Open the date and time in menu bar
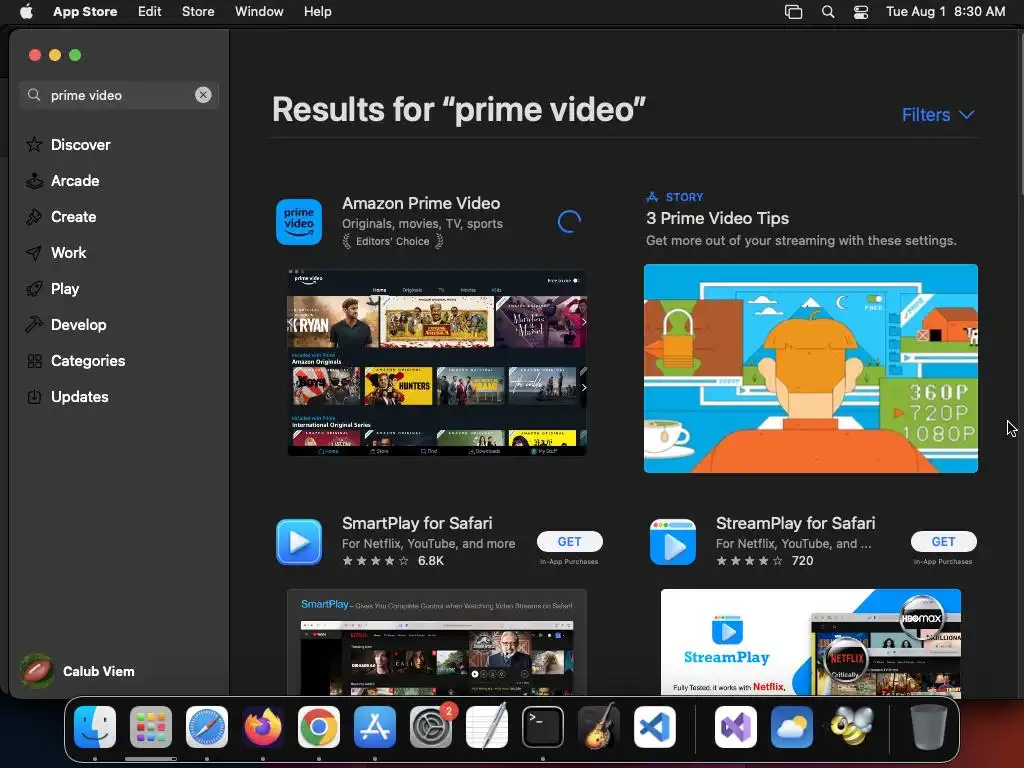Viewport: 1024px width, 768px height. [945, 12]
